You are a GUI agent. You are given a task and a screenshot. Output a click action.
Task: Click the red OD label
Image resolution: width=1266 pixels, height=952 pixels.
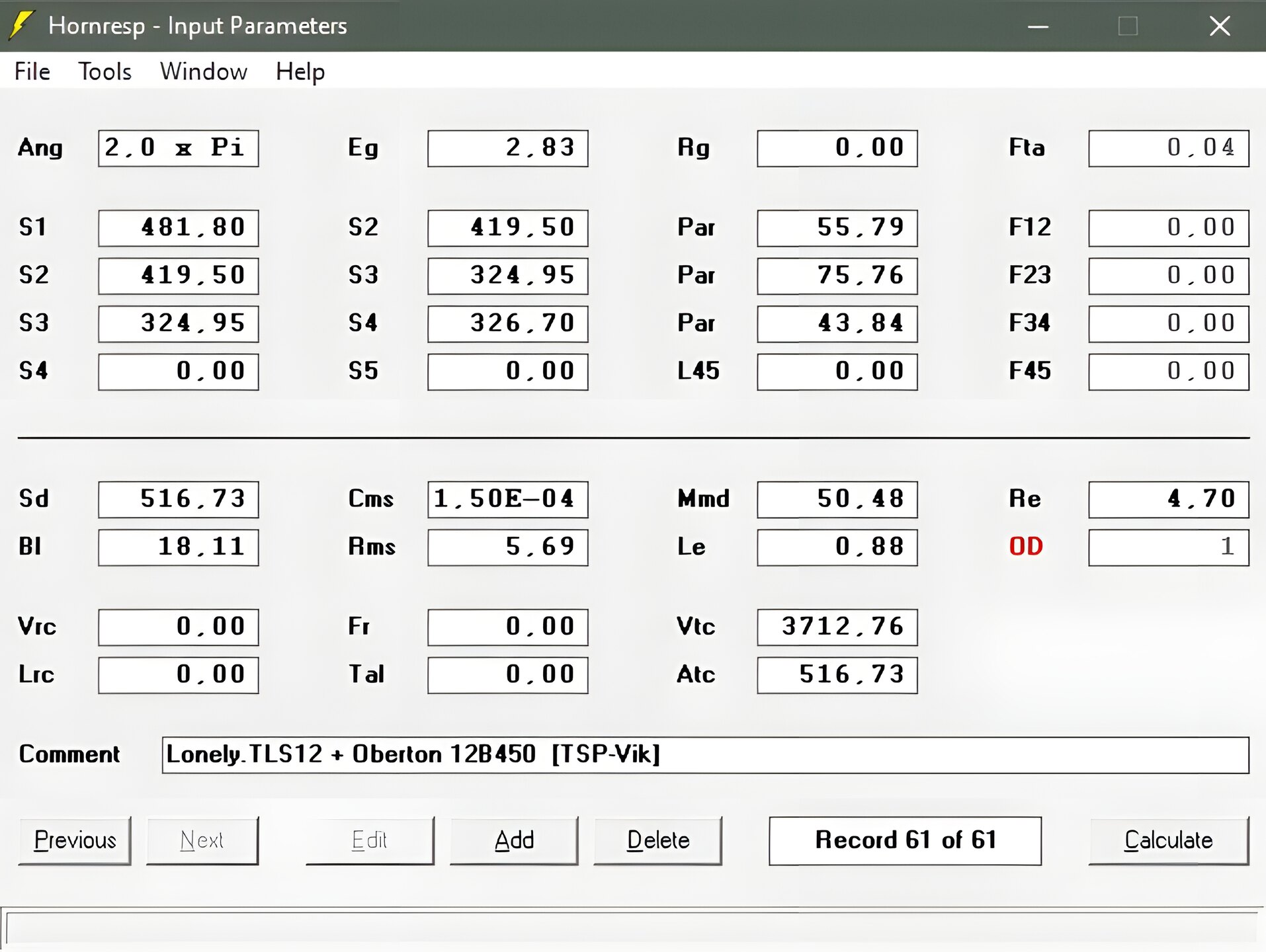click(1025, 547)
